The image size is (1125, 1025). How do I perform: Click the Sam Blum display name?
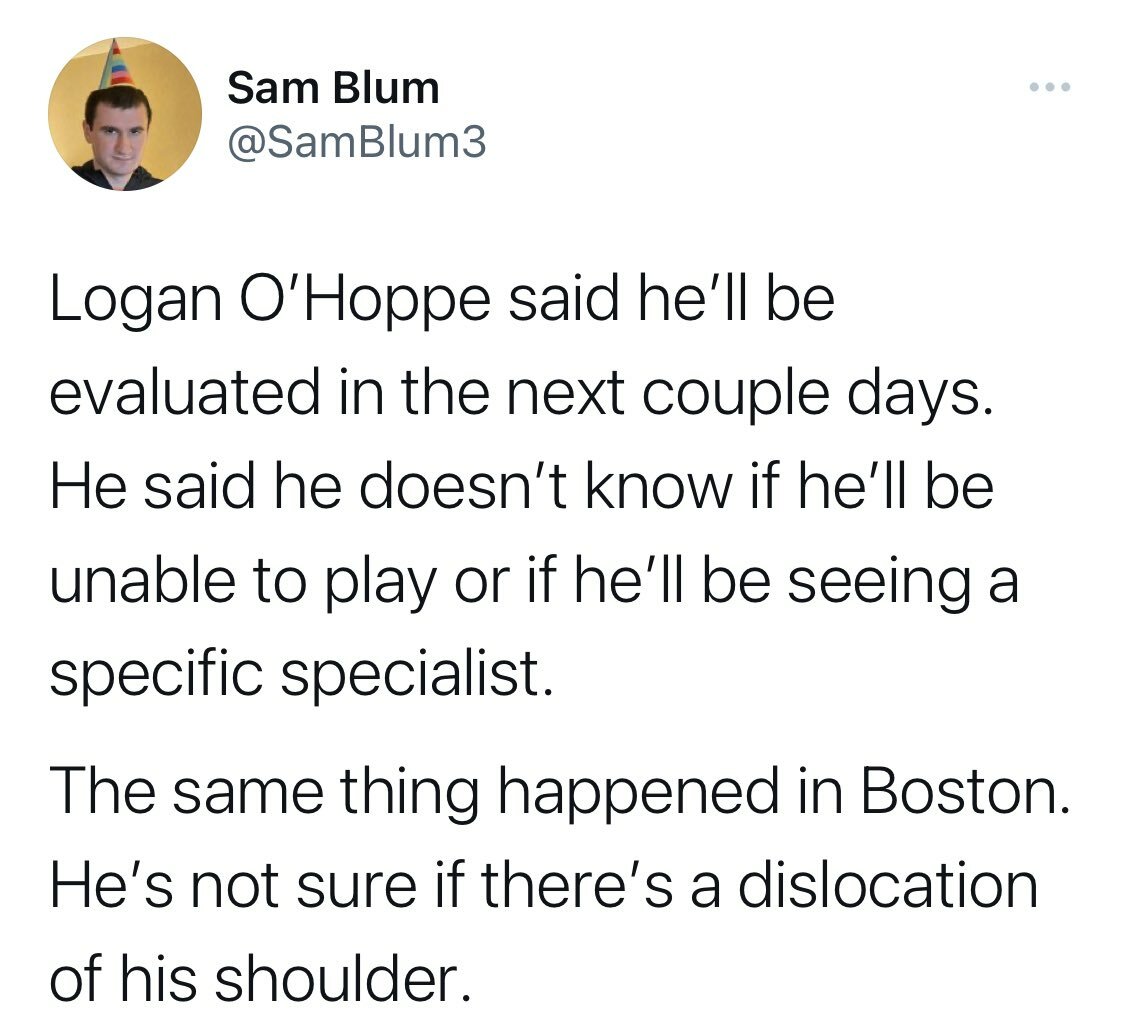click(334, 88)
